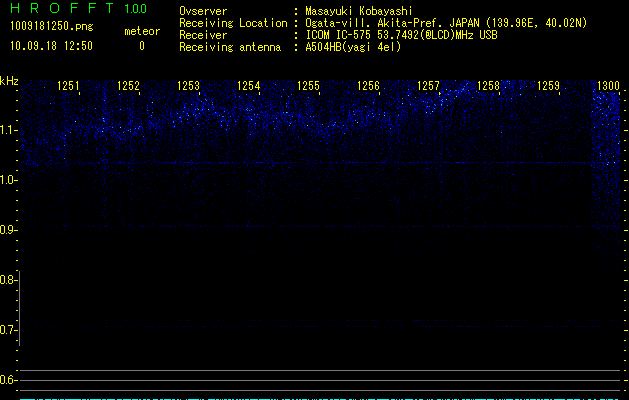Click the 1258 time marker
Image resolution: width=629 pixels, height=400 pixels.
point(488,86)
